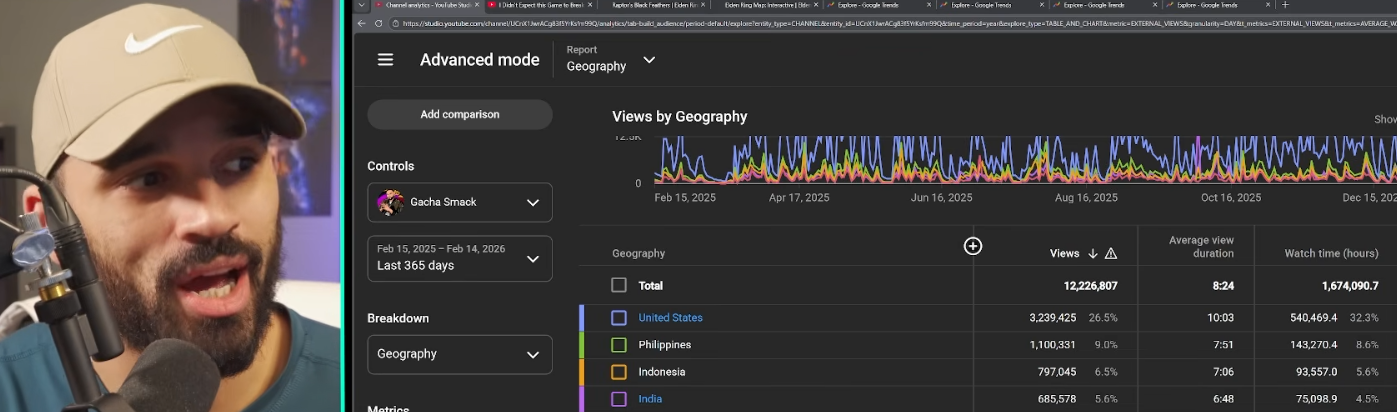Check the Indonesia row checkbox

(619, 372)
